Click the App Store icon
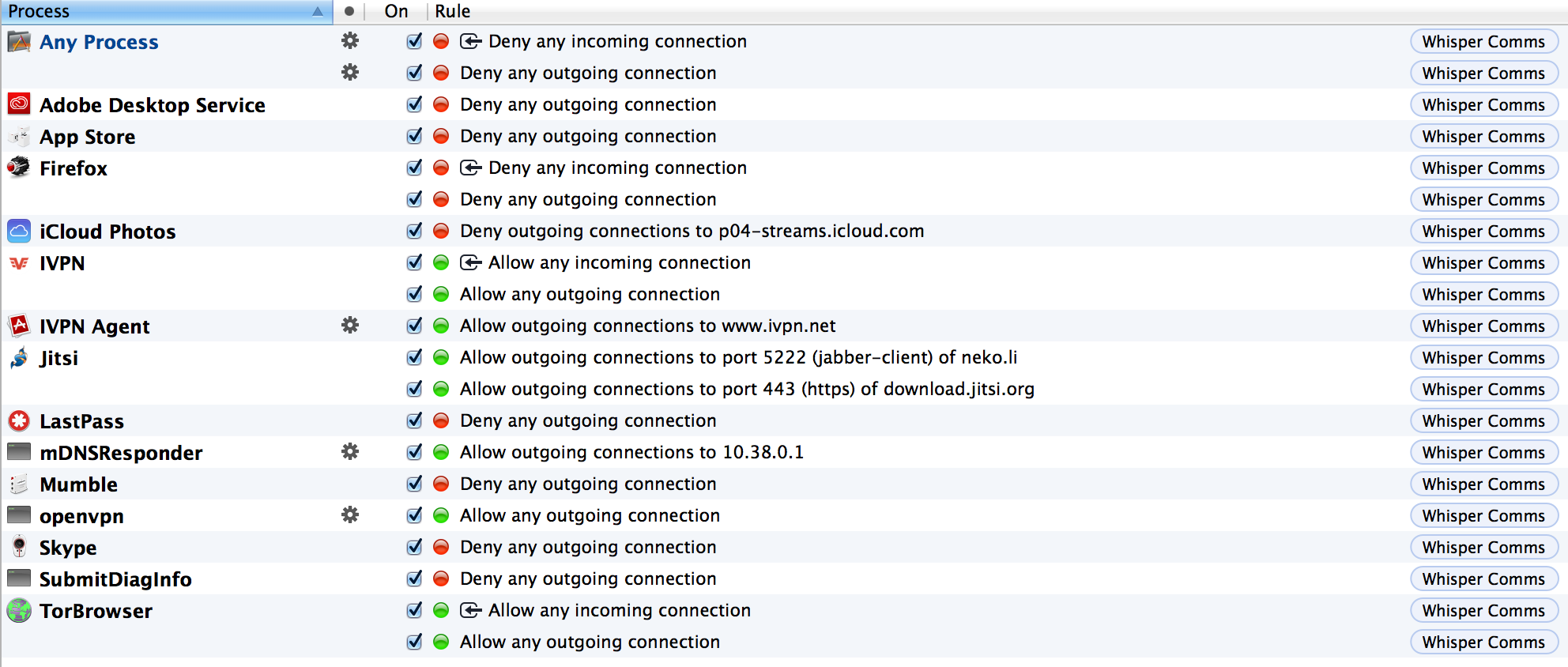 coord(19,136)
